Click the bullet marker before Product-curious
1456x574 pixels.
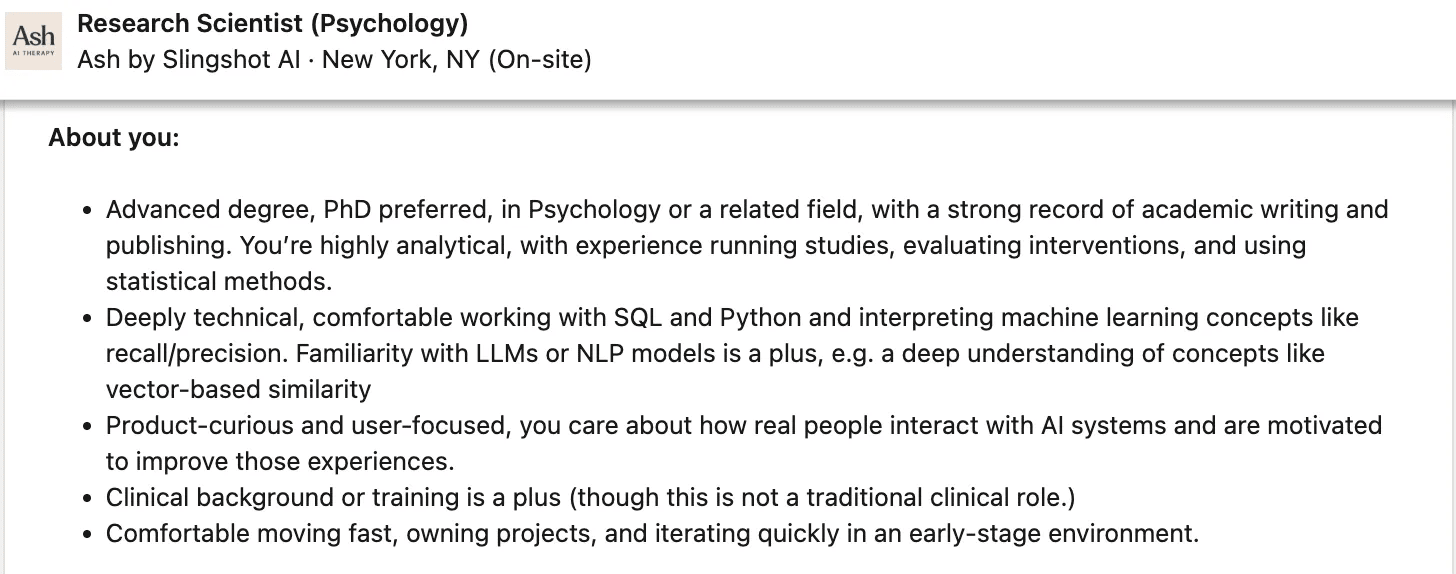click(x=87, y=426)
